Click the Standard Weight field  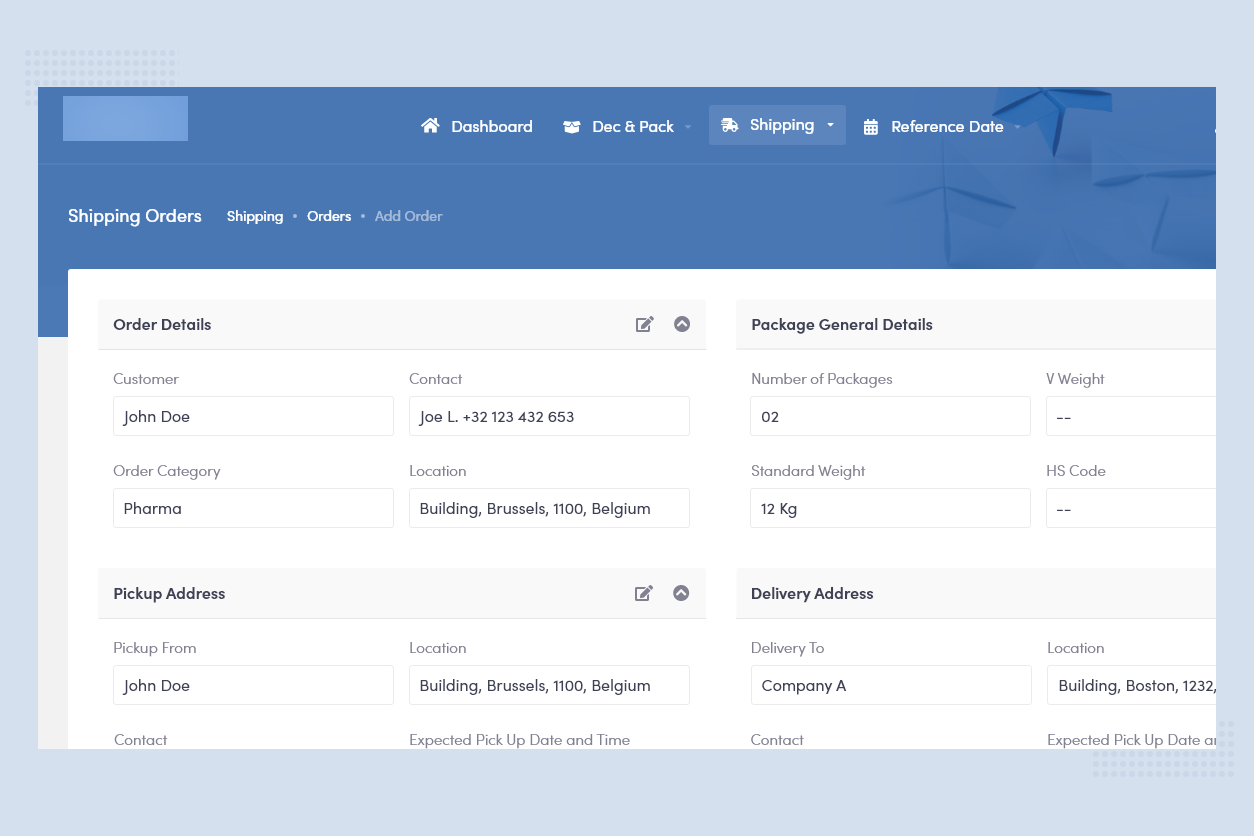tap(890, 508)
